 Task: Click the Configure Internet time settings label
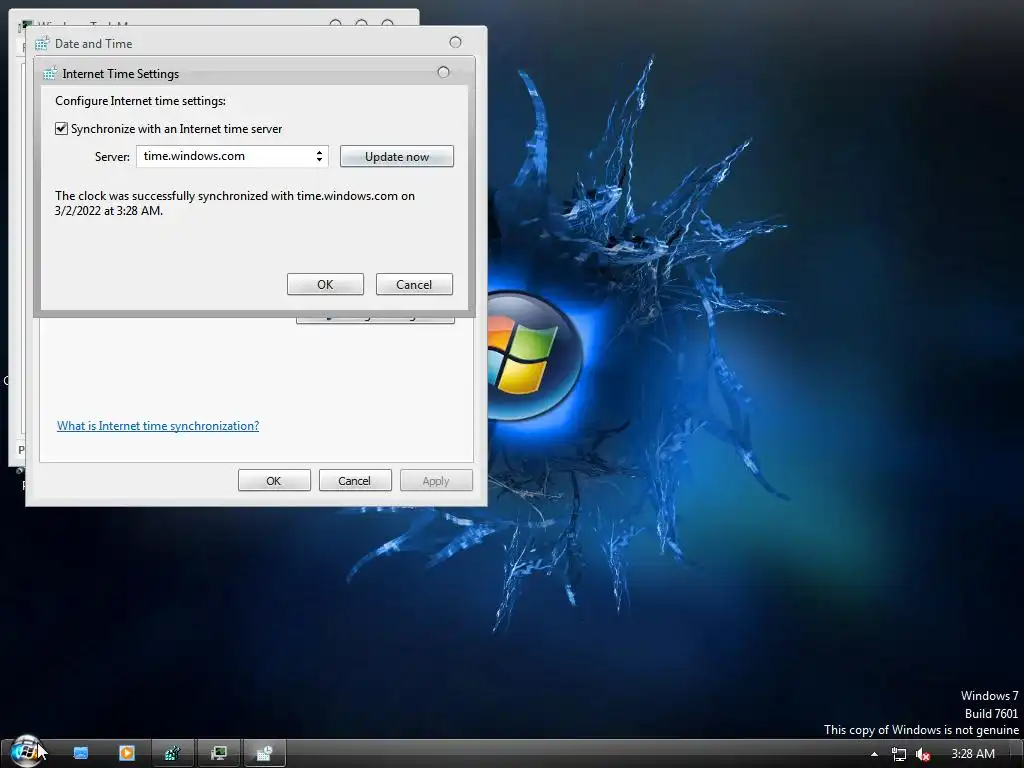140,101
